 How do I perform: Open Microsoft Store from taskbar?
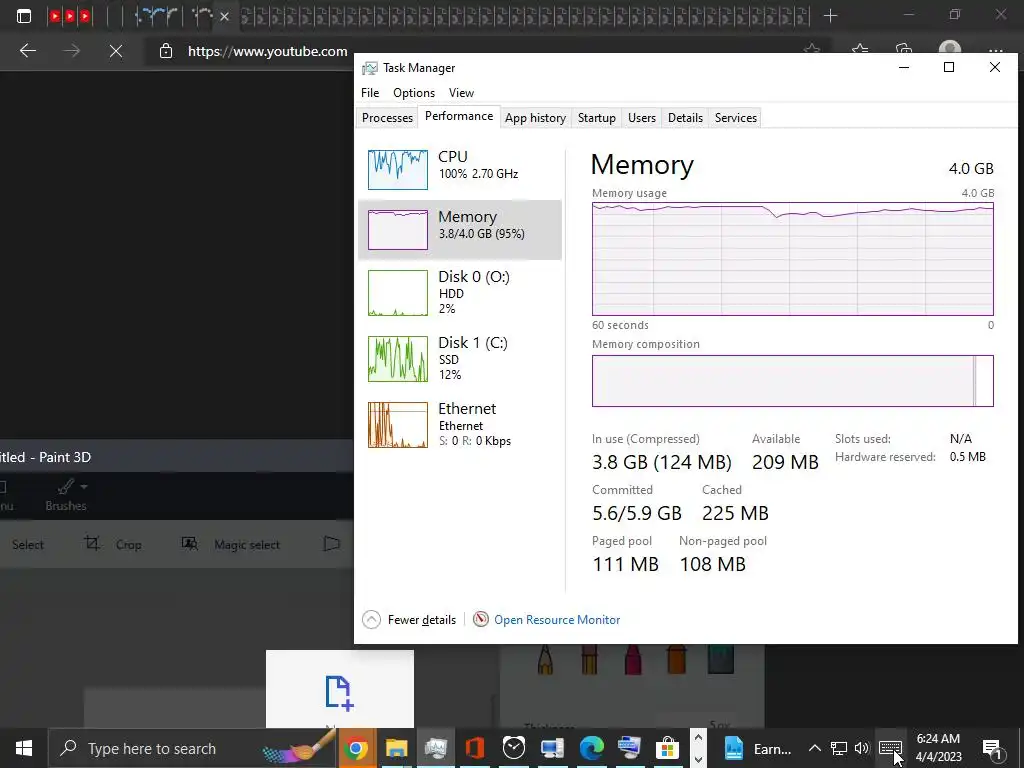667,748
